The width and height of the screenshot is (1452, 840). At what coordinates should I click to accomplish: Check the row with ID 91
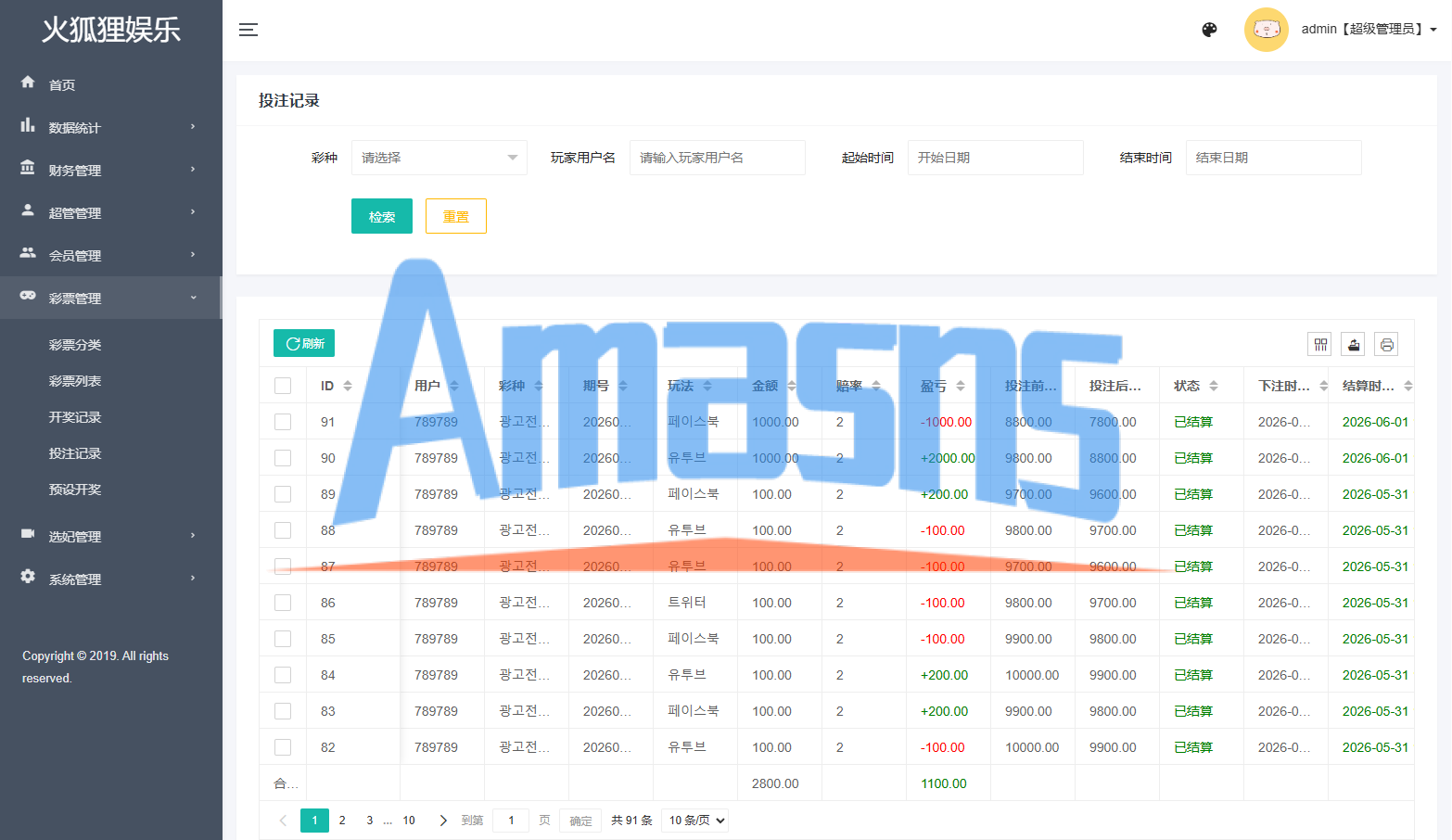point(283,422)
